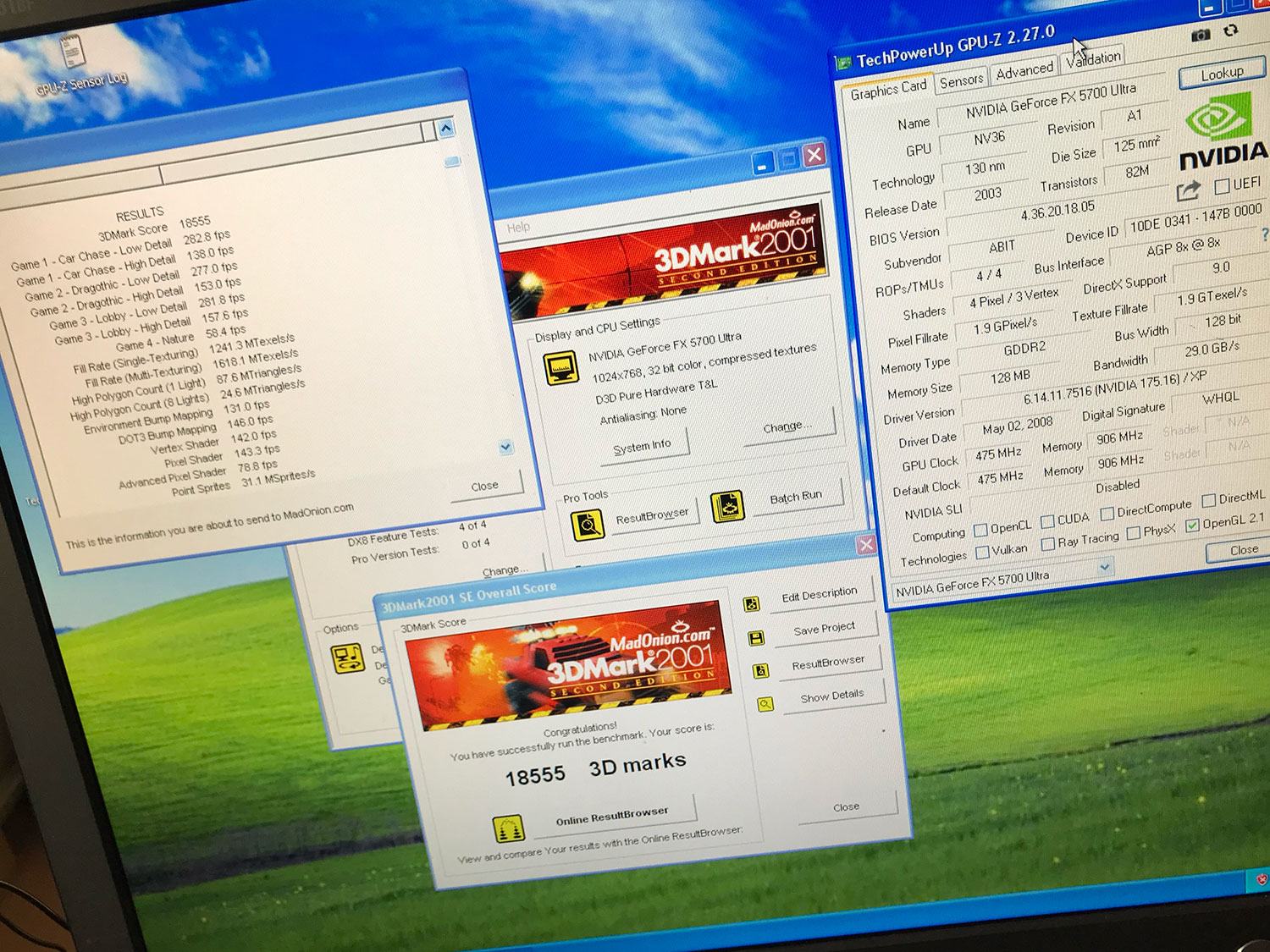Image resolution: width=1270 pixels, height=952 pixels.
Task: Toggle the OpenGL 2.1 checkbox
Action: coord(1192,526)
